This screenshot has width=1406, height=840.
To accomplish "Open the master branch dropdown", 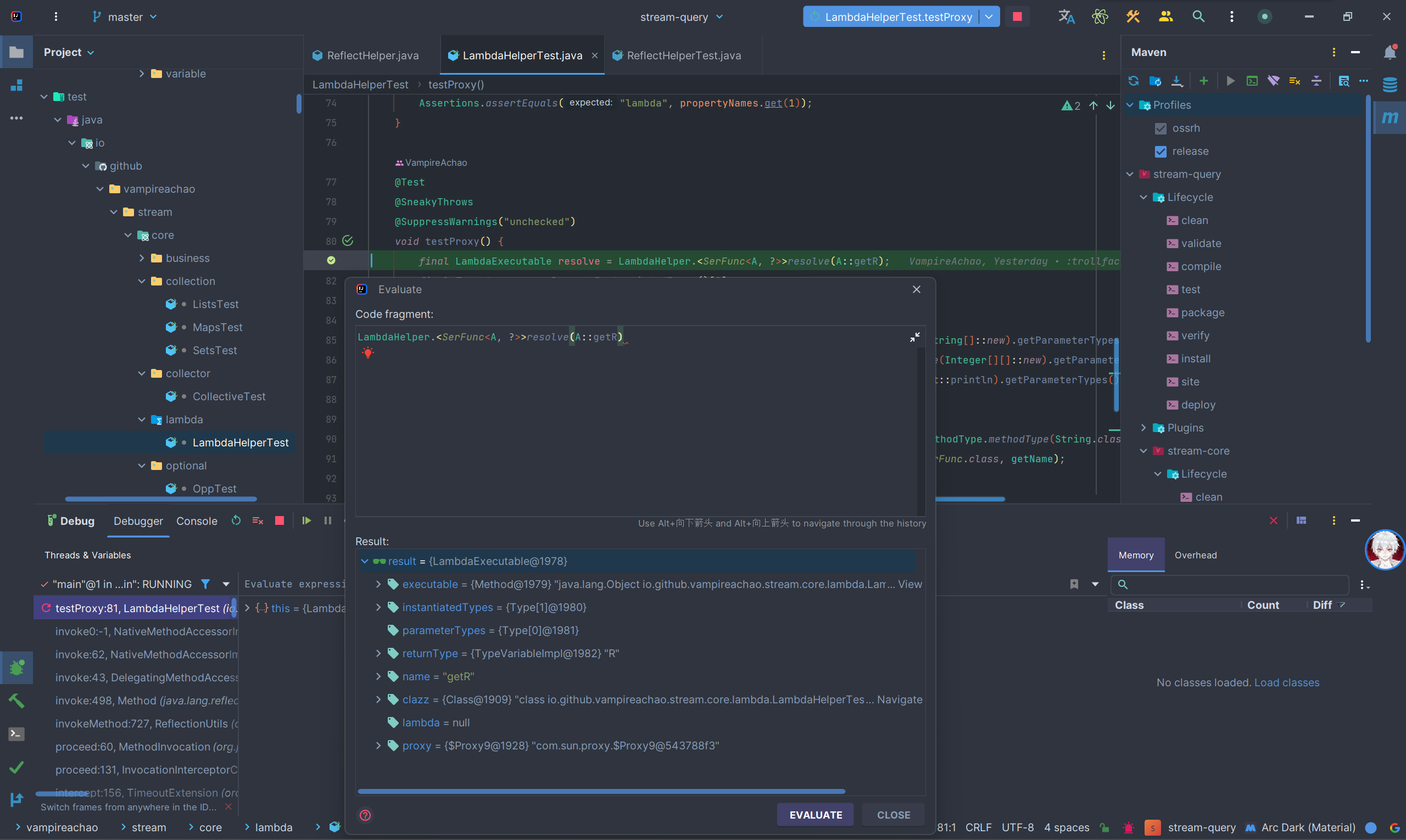I will coord(125,17).
